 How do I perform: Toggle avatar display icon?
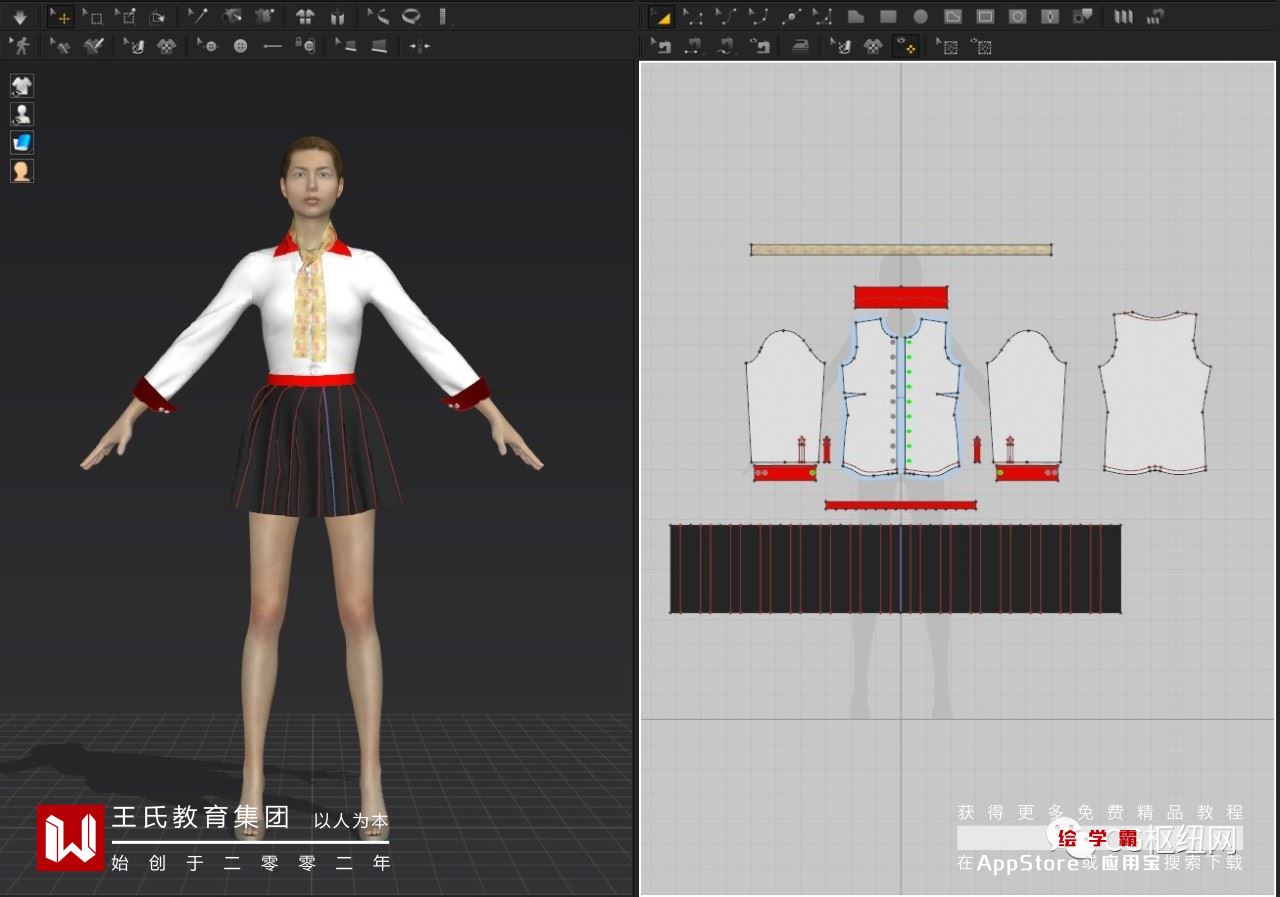click(x=22, y=114)
